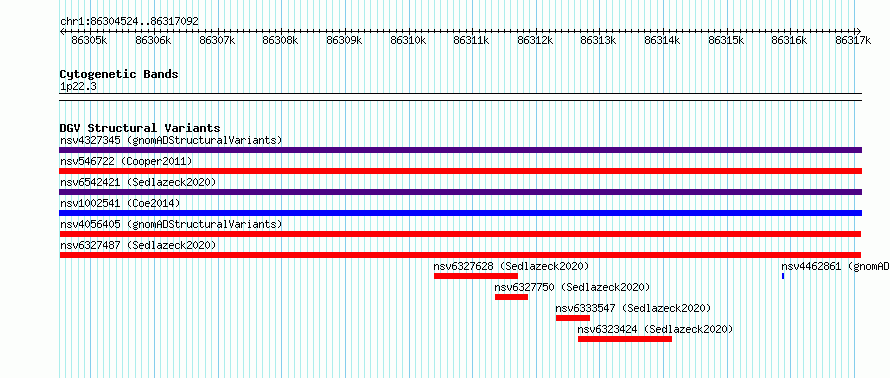Viewport: 890px width, 378px height.
Task: Click the chr1:86304524..86317092 region label
Action: (x=129, y=21)
